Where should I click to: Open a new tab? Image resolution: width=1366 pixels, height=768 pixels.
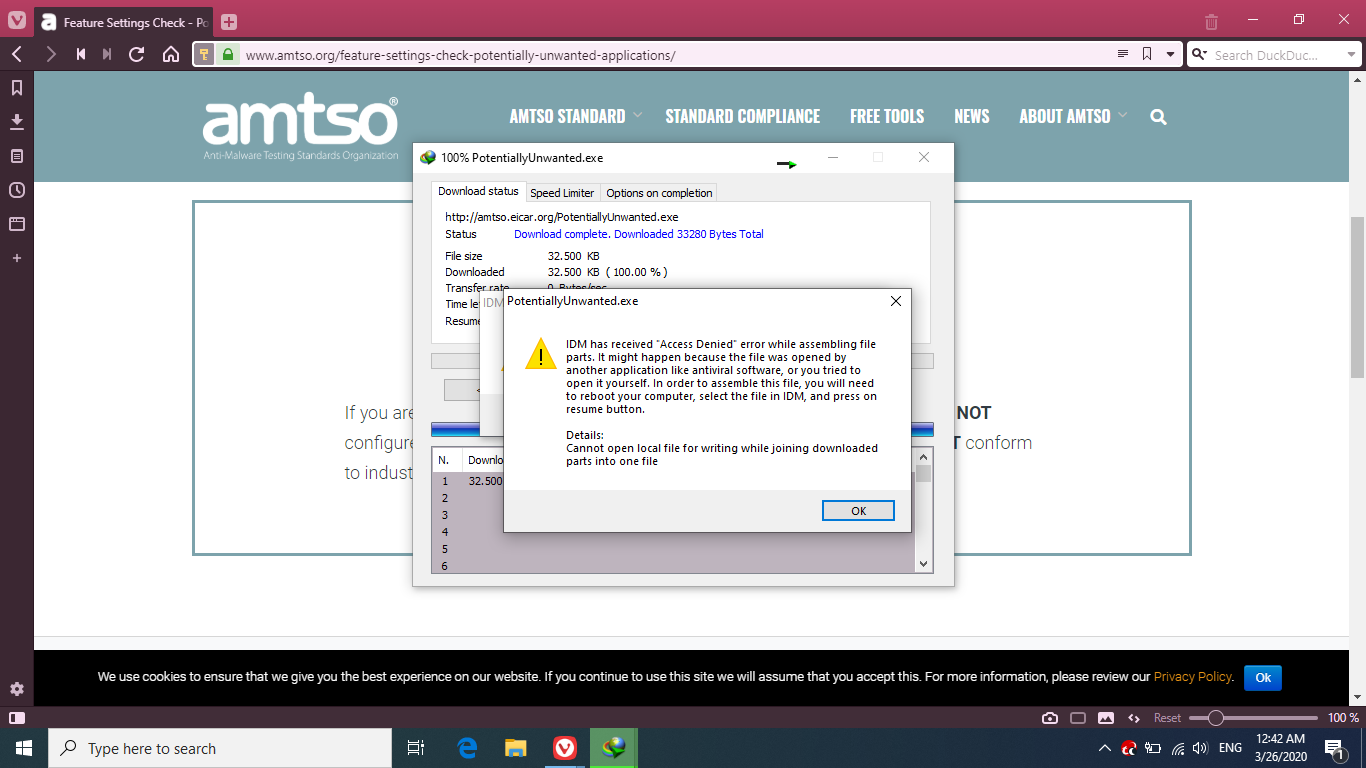tap(229, 21)
